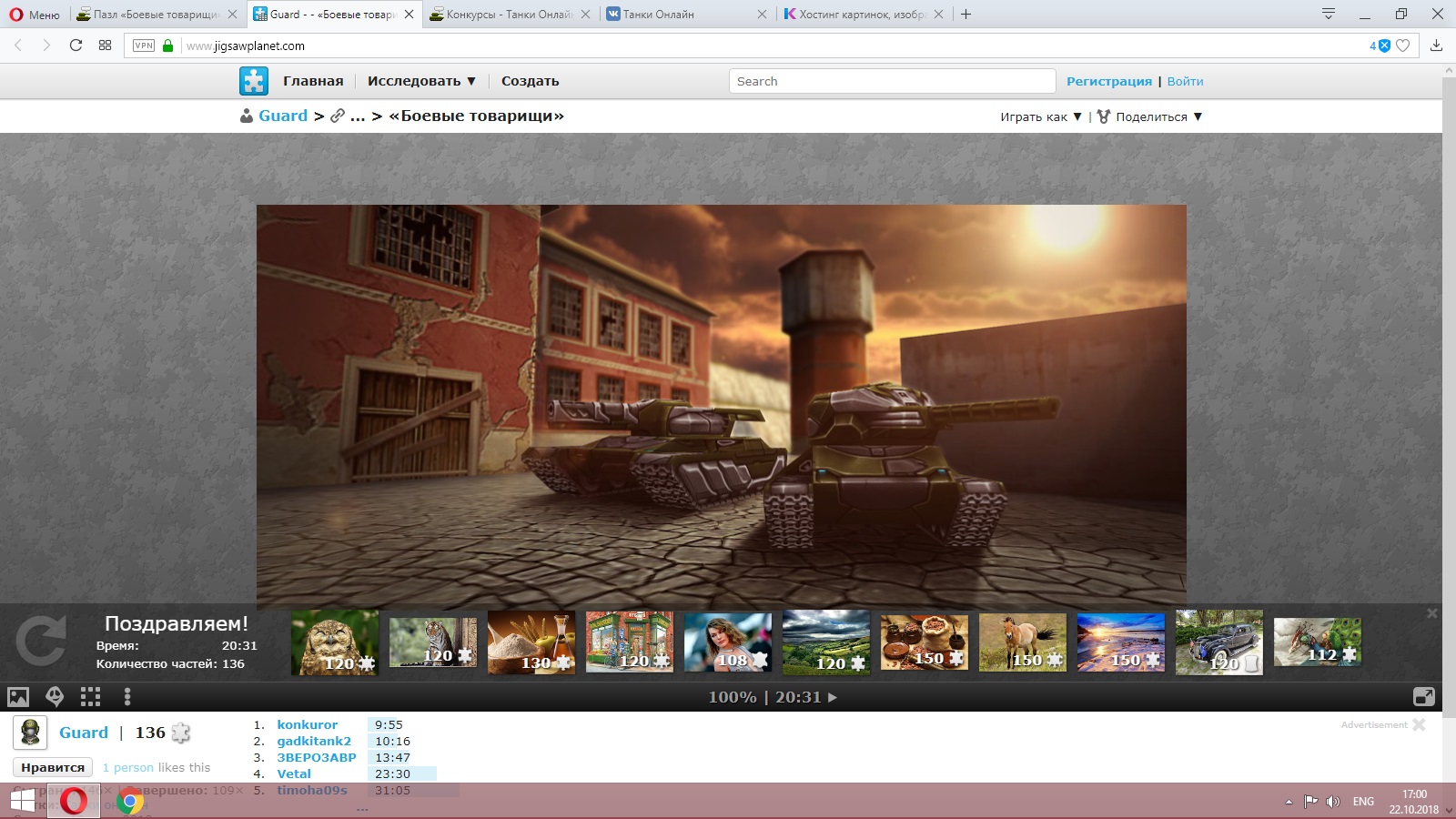1456x819 pixels.
Task: Toggle the ghost image icon
Action: (x=55, y=697)
